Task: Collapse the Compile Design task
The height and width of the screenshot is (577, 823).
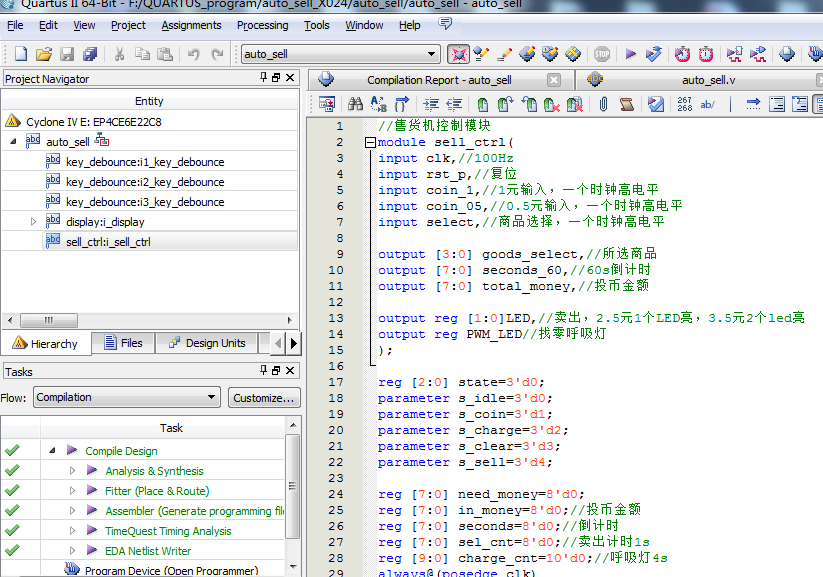Action: point(52,450)
